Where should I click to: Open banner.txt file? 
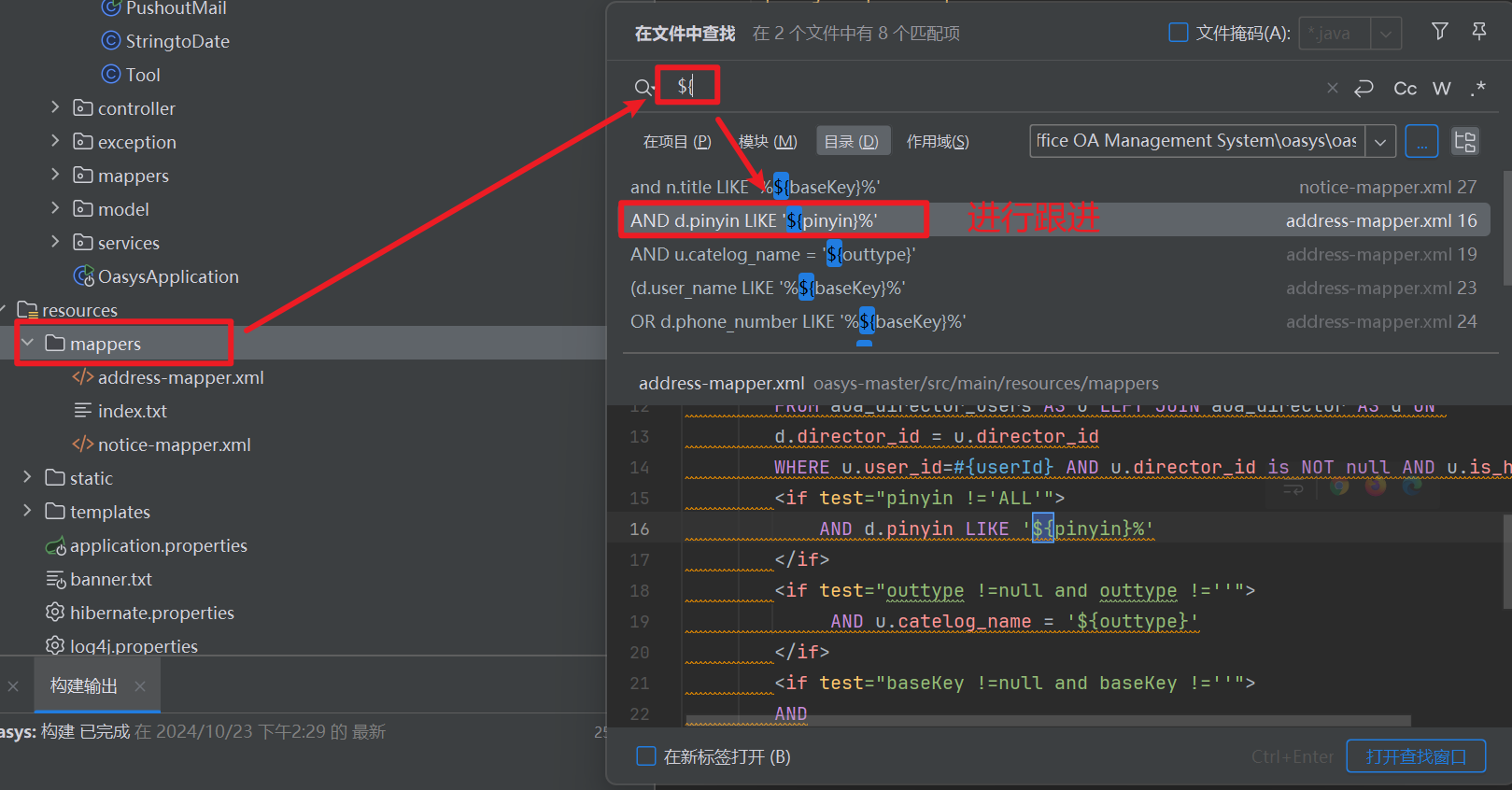pos(111,579)
